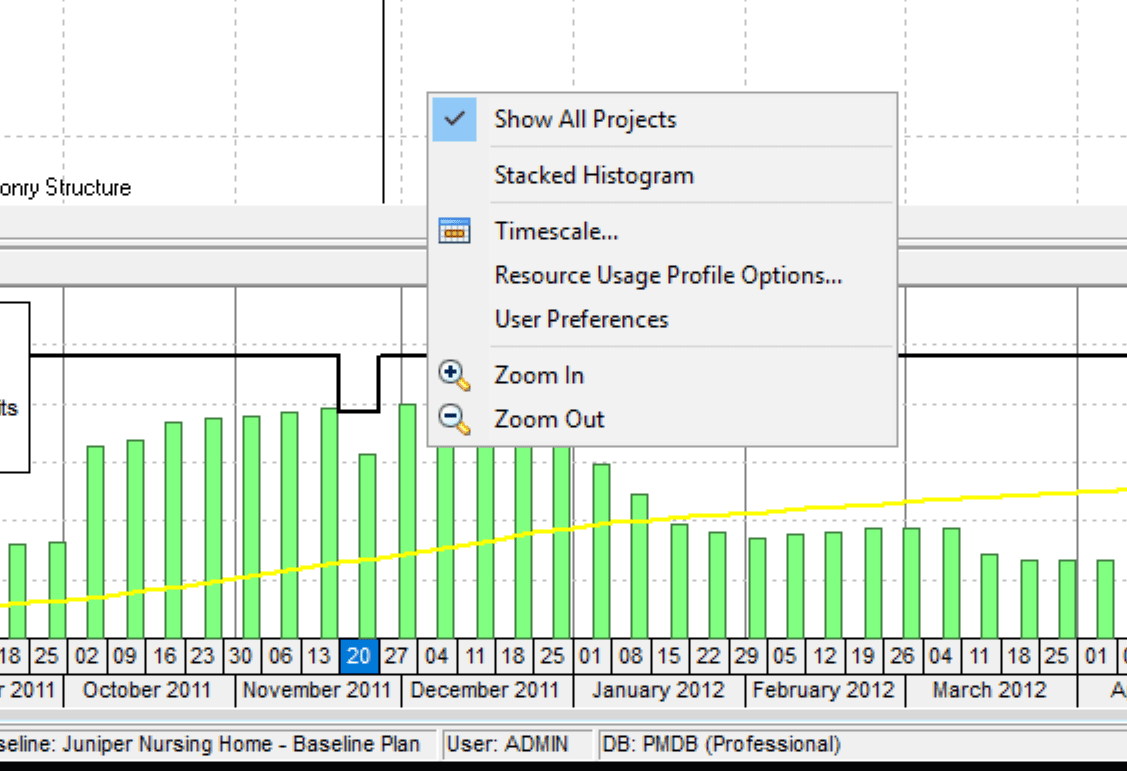Screen dimensions: 1127x771
Task: Select Zoom Out menu item
Action: (x=549, y=418)
